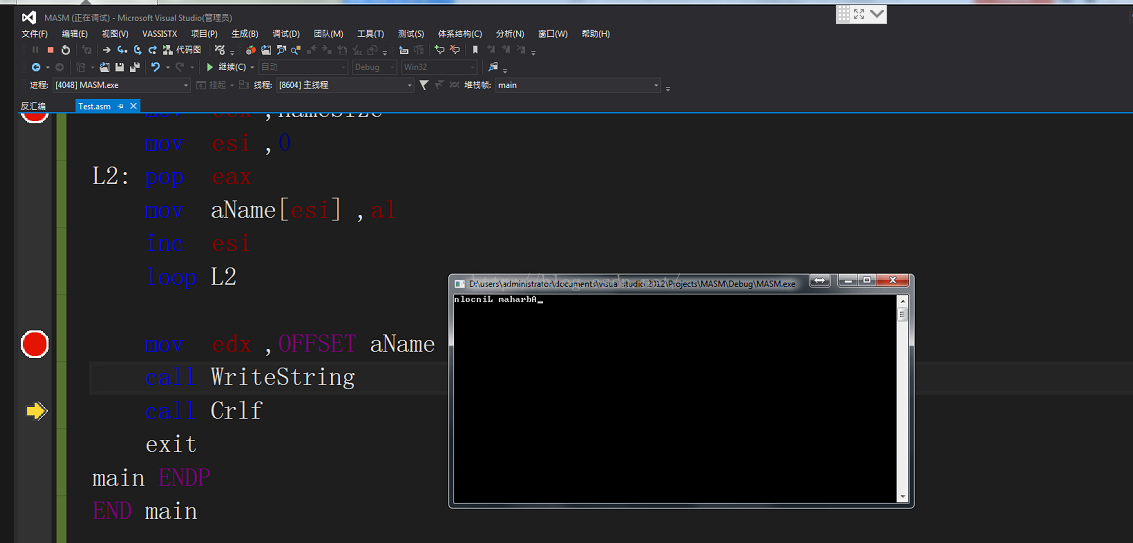Click the grid icon in top overlay

pyautogui.click(x=843, y=14)
